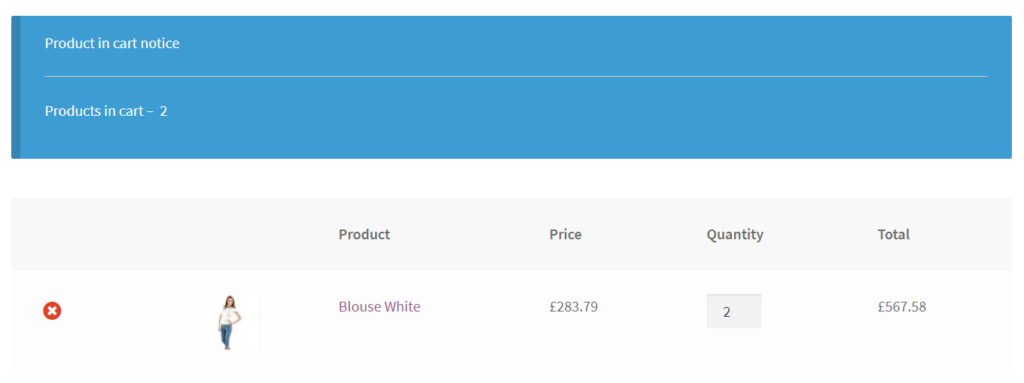Click the thin divider line inside blue notice
1024x383 pixels.
(516, 76)
